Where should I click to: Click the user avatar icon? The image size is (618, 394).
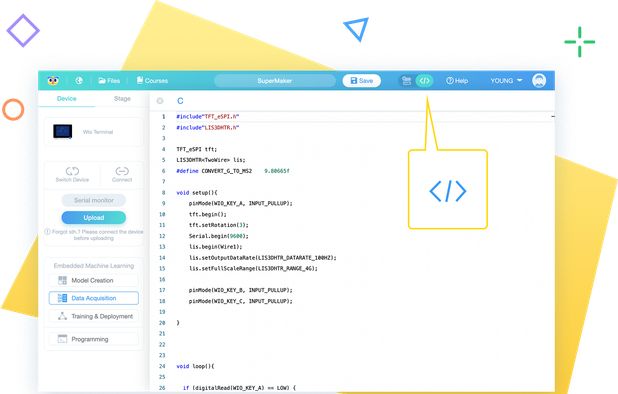point(539,81)
